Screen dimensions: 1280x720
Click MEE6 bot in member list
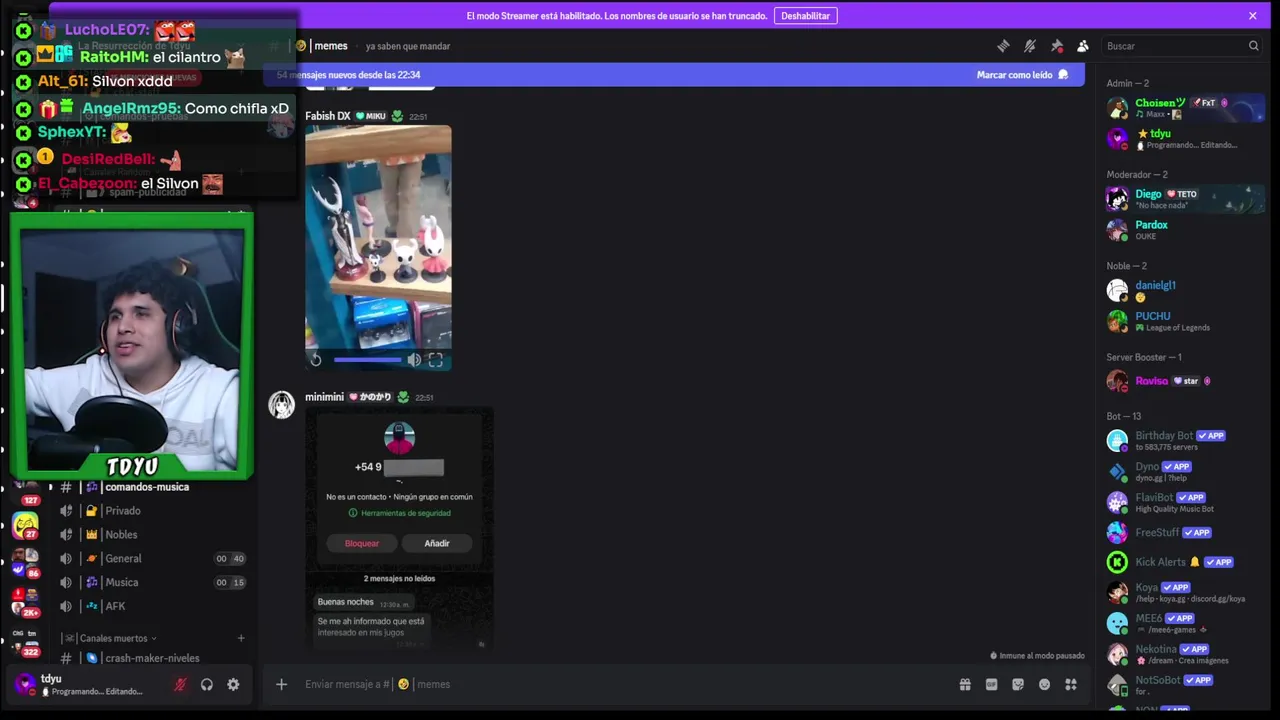click(1185, 623)
